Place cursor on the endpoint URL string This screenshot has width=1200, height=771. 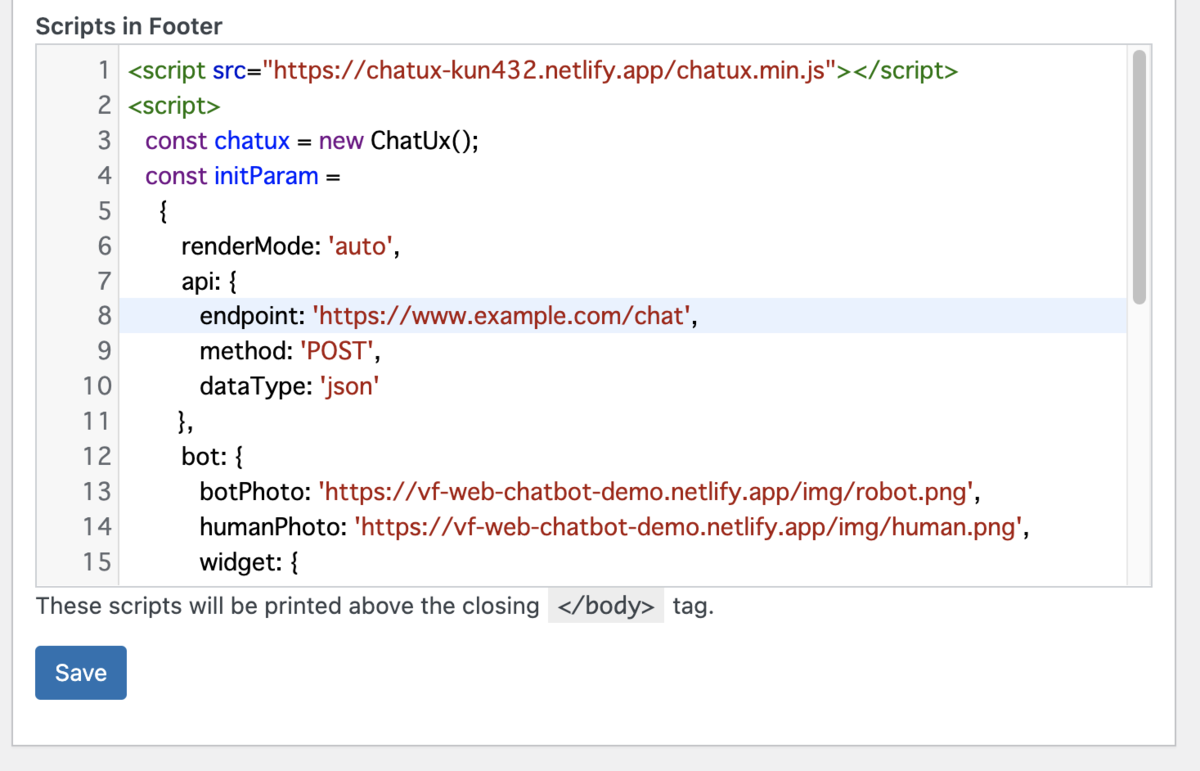[x=503, y=316]
